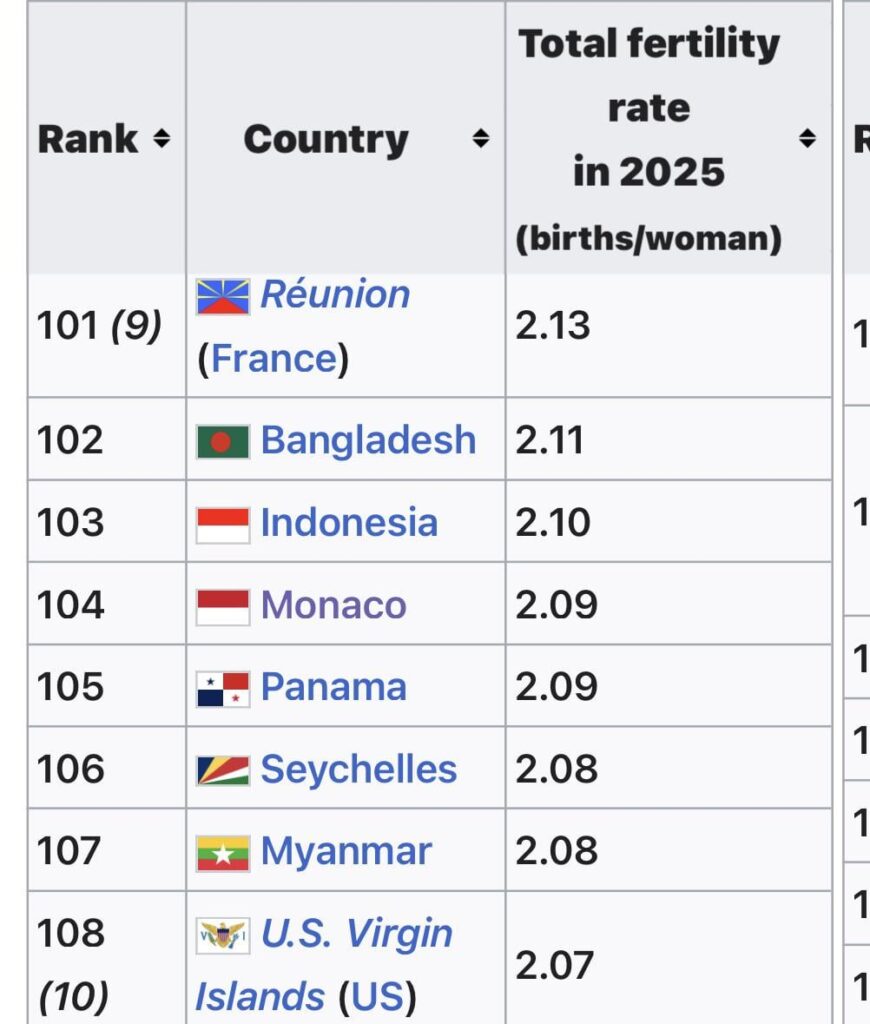Follow the Panama link
This screenshot has width=870, height=1024.
[333, 687]
